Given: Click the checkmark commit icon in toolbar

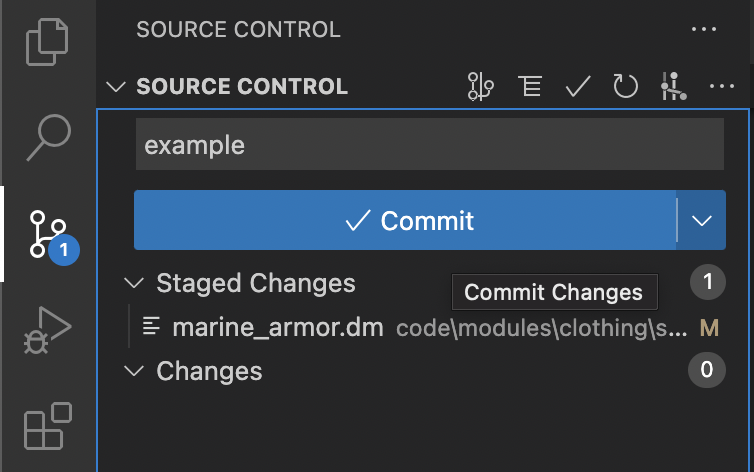Looking at the screenshot, I should click(578, 87).
